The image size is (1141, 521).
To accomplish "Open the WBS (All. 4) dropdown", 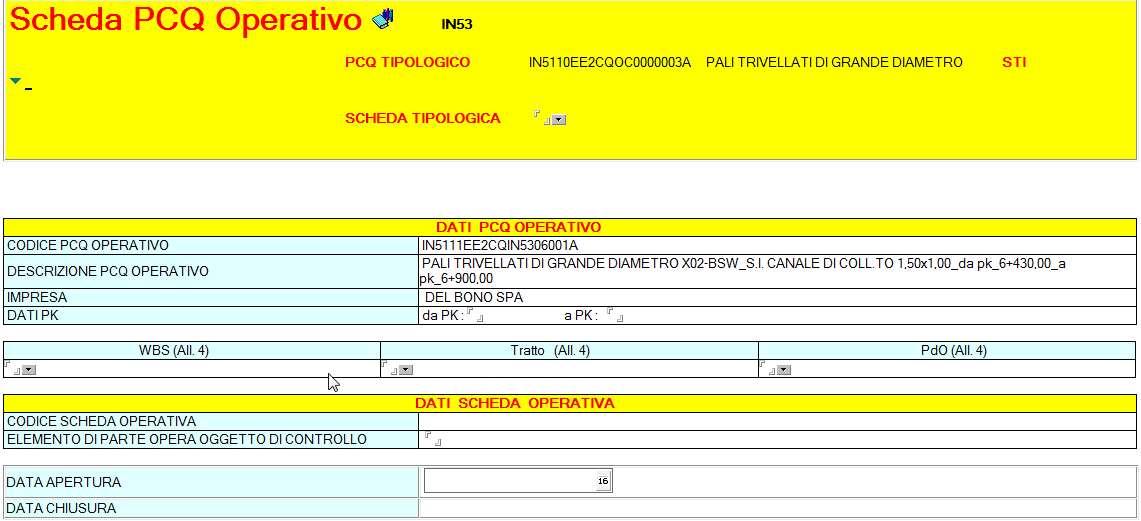I will pos(29,370).
